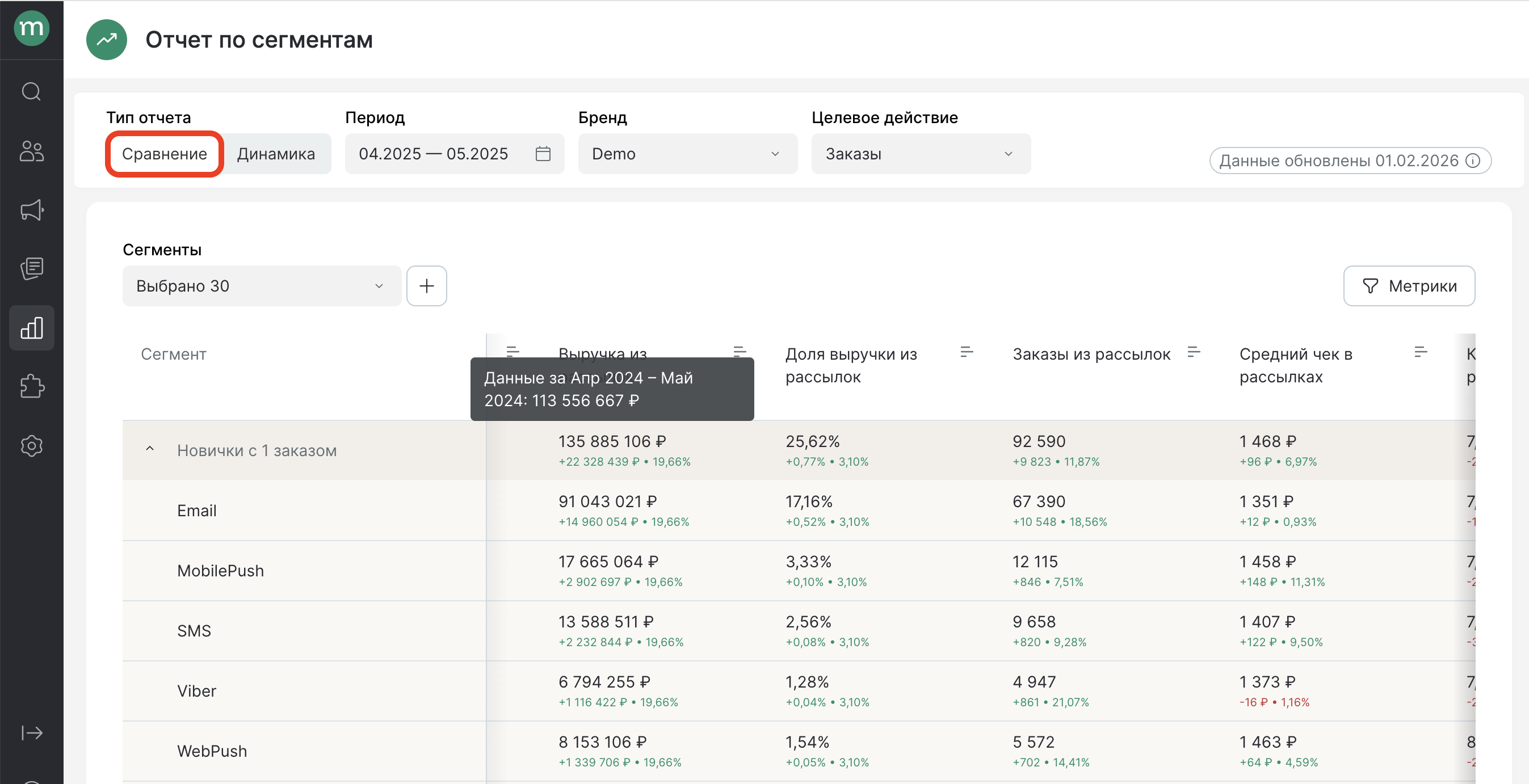Screen dimensions: 1529x784
Task: Click the Метрики button
Action: coord(1409,285)
